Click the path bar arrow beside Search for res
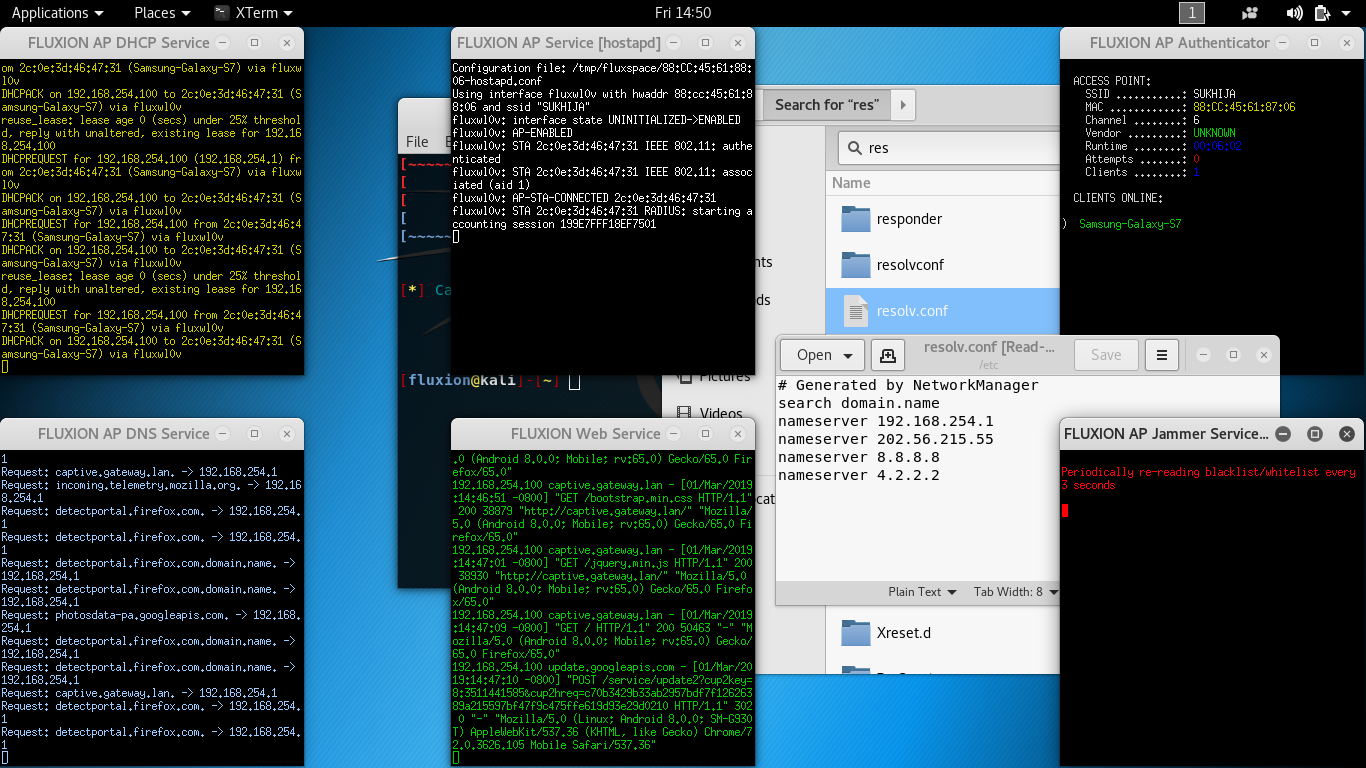This screenshot has height=768, width=1366. [904, 104]
